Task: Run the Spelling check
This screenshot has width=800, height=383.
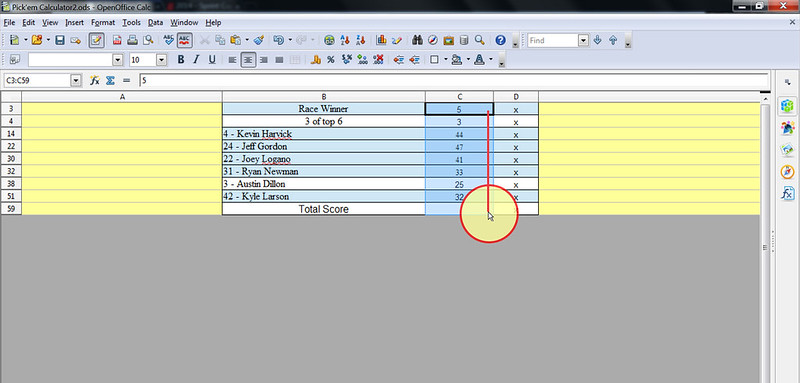Action: pyautogui.click(x=168, y=40)
